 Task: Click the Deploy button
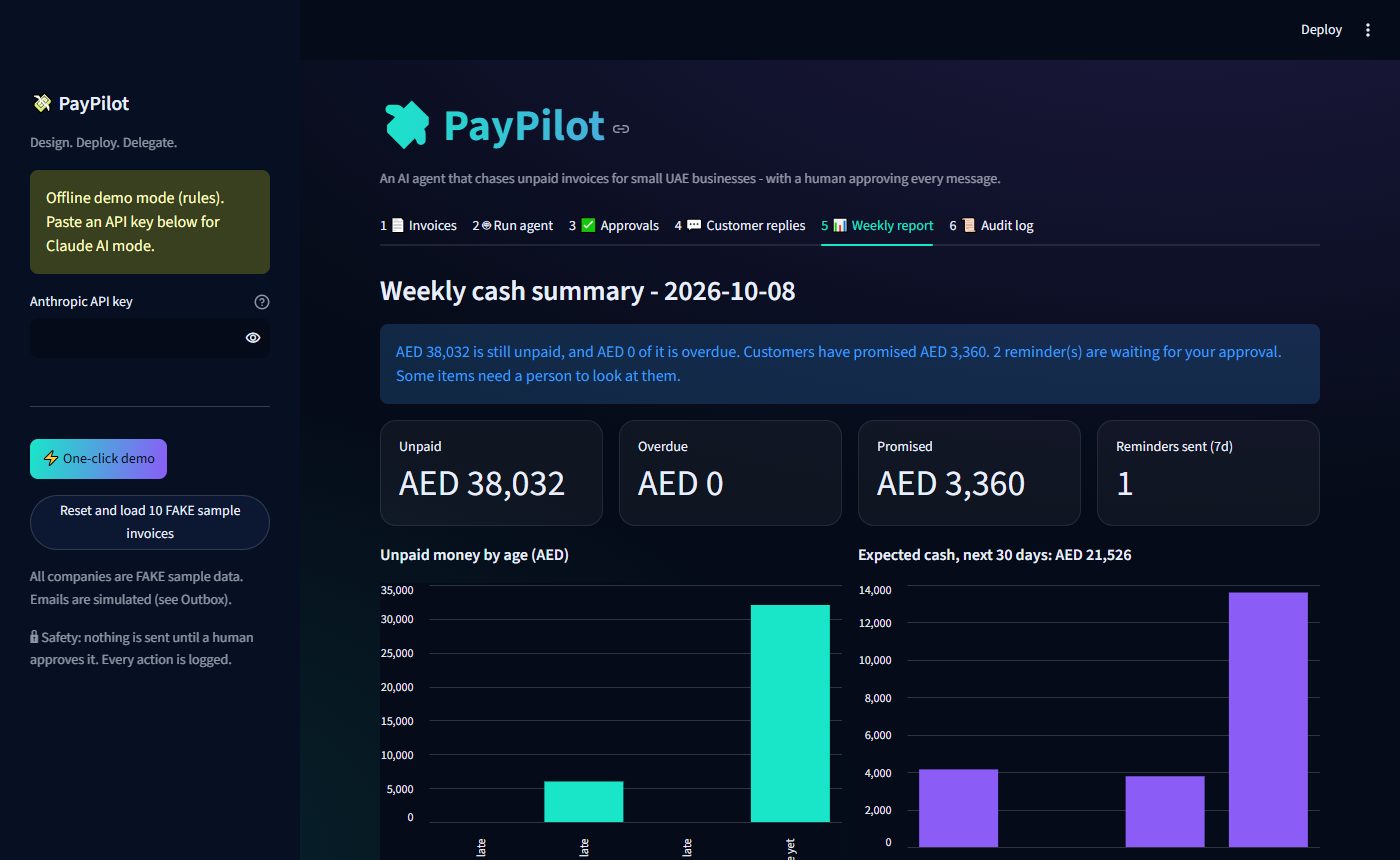click(1321, 30)
